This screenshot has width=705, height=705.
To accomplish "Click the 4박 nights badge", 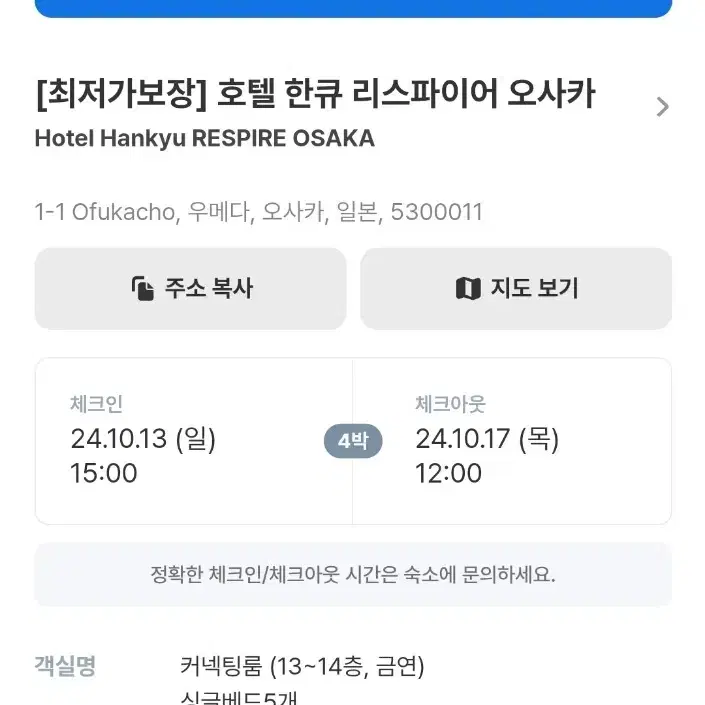I will point(353,441).
